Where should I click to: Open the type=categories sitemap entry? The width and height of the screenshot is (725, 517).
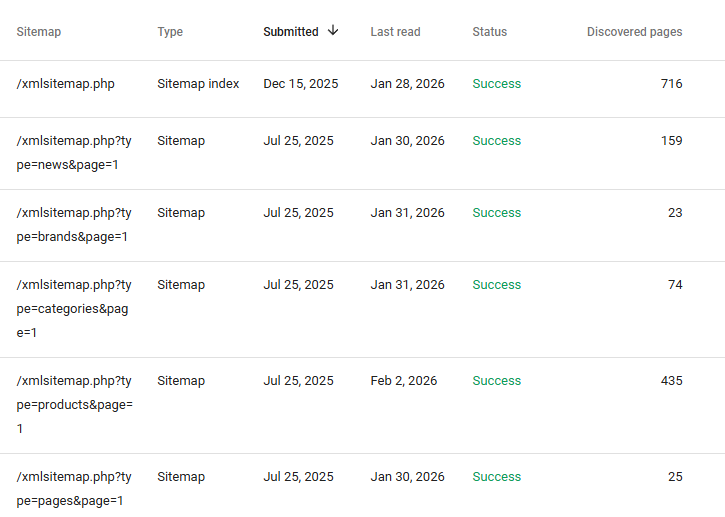coord(74,309)
